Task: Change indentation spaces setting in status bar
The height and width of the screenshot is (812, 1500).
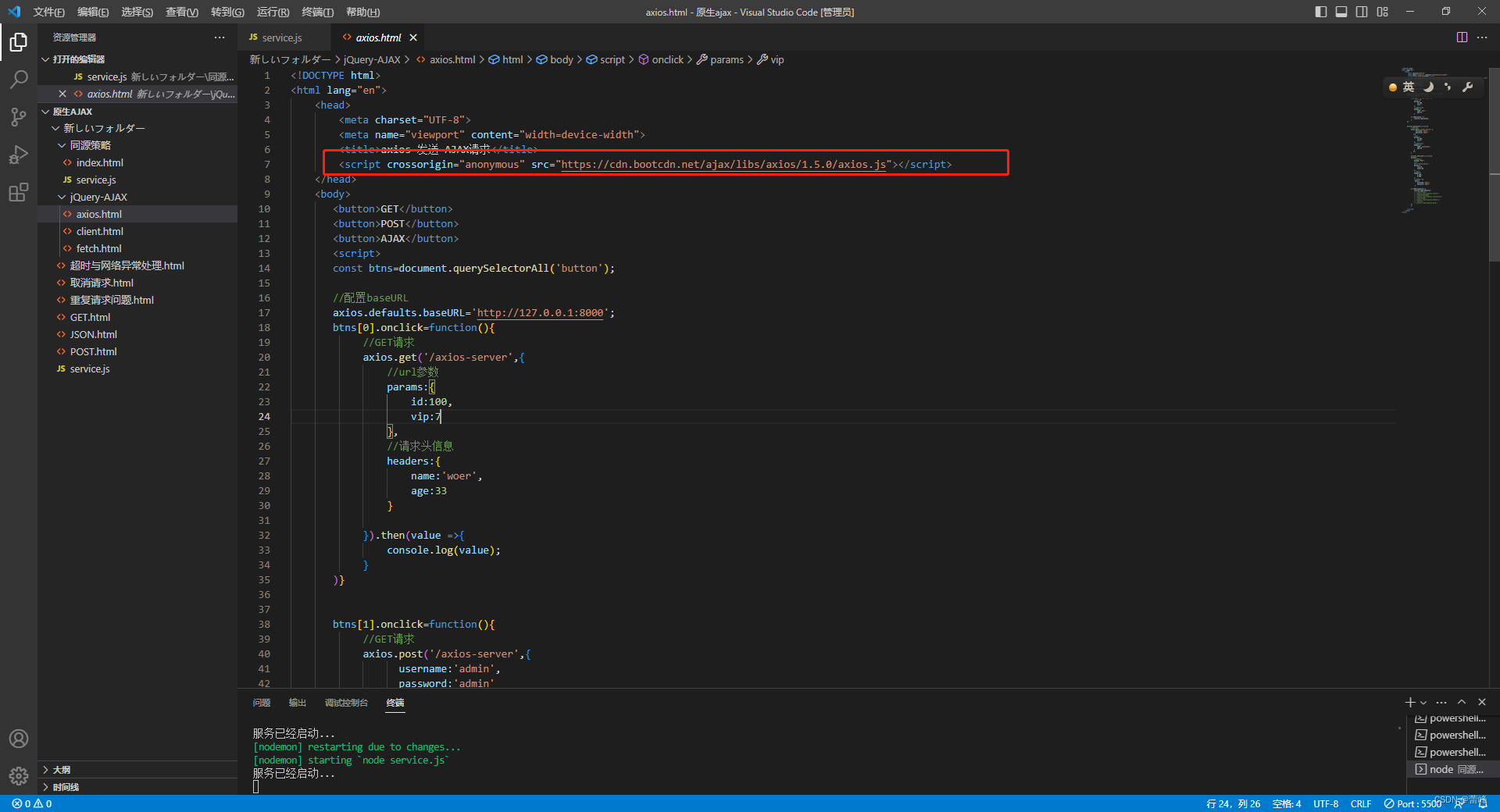Action: coord(1287,803)
